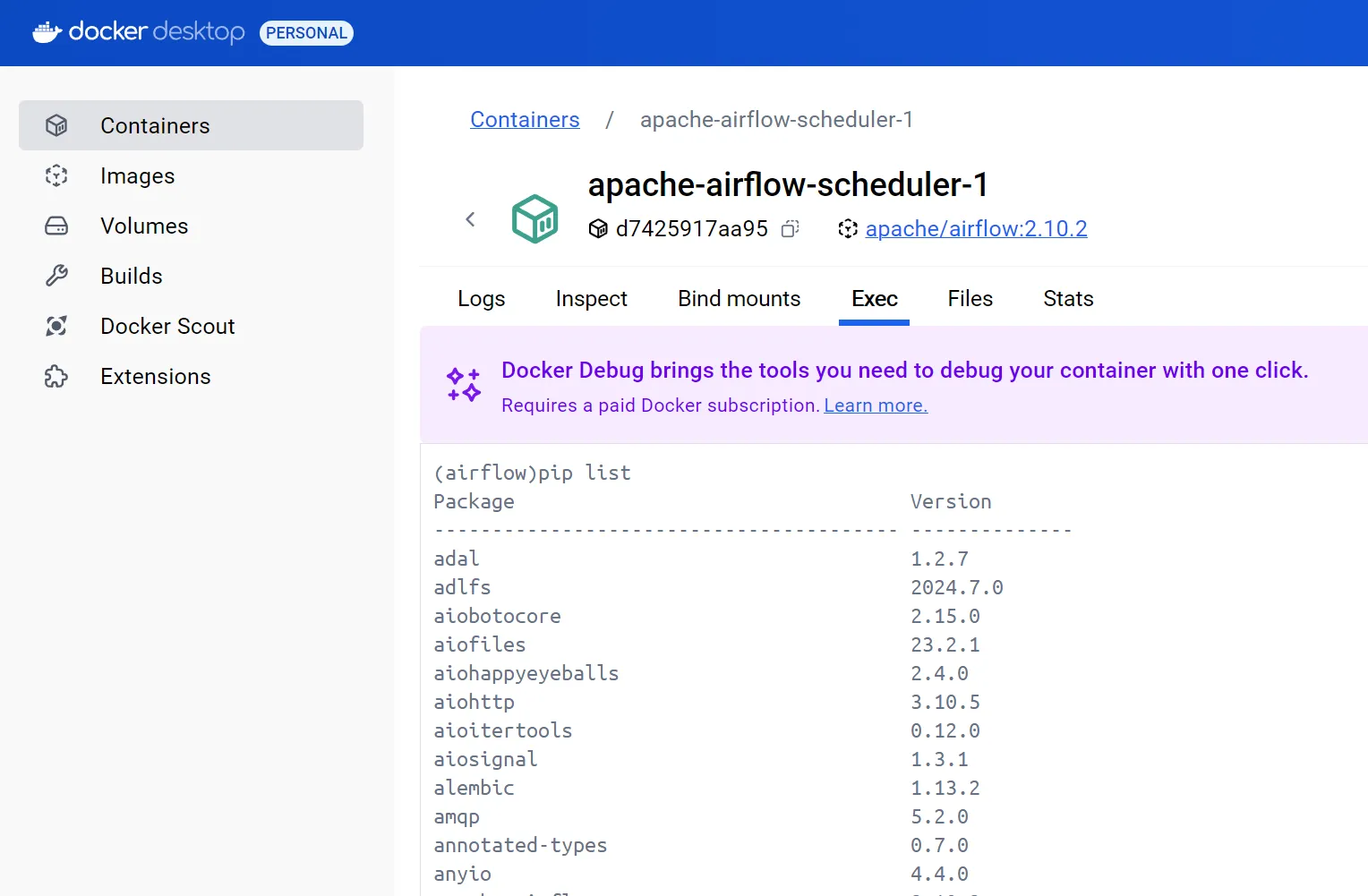This screenshot has width=1368, height=896.
Task: Open the apache/airflow:2.10.2 image link
Action: [976, 229]
